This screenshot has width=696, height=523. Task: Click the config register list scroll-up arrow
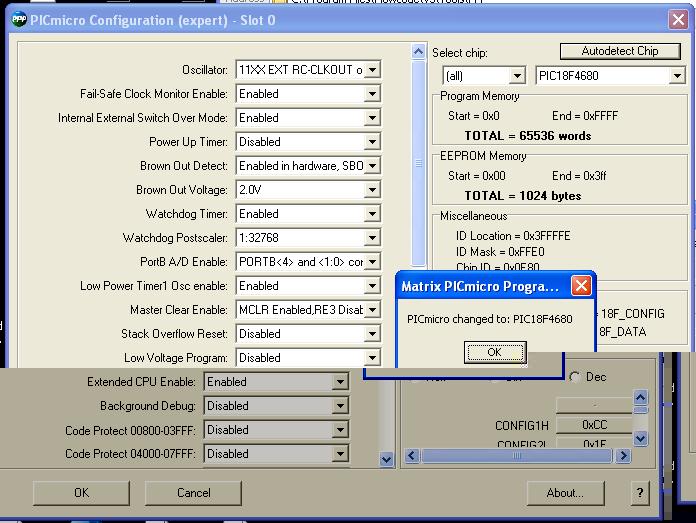[x=641, y=397]
